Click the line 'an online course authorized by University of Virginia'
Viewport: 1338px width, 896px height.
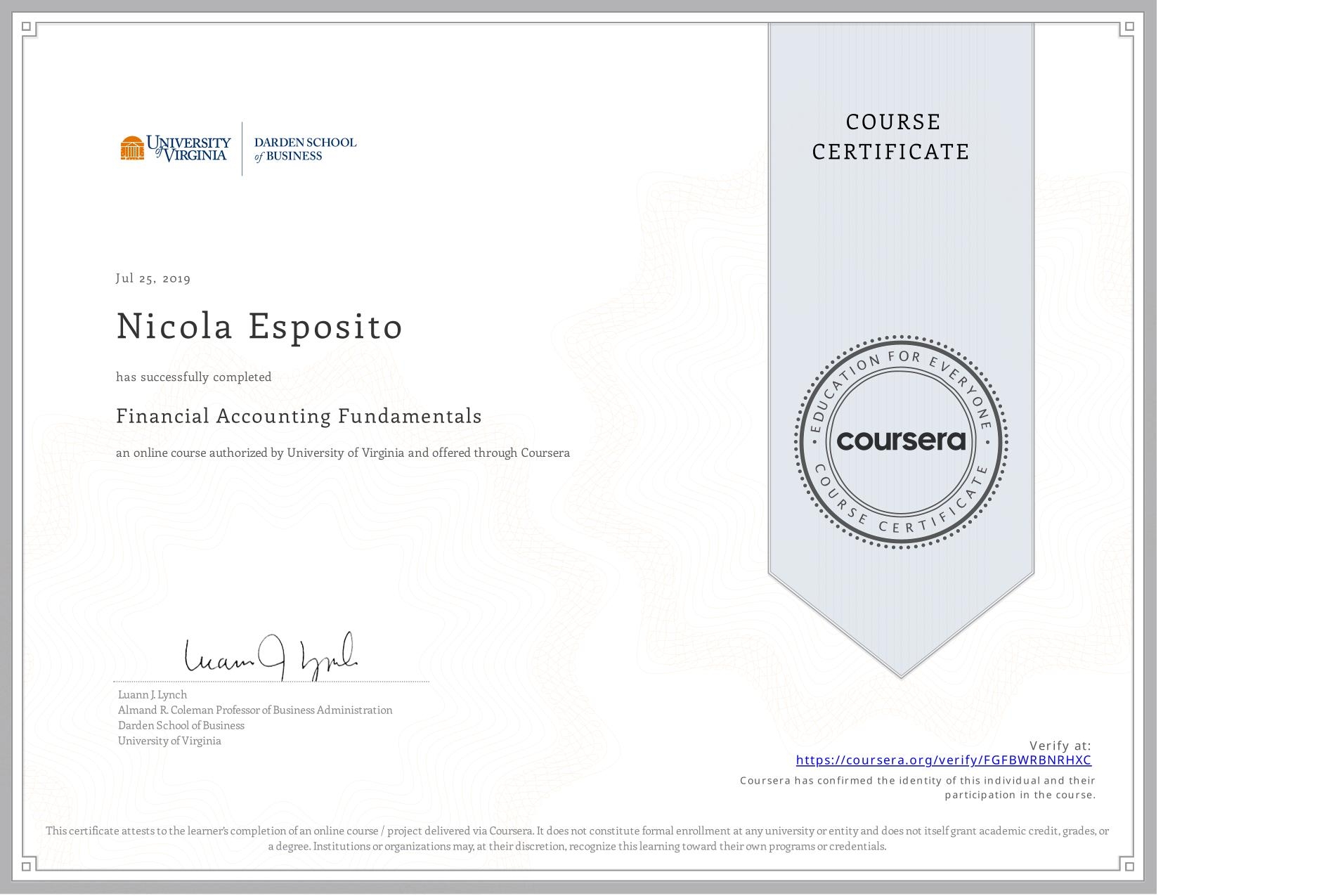point(343,453)
